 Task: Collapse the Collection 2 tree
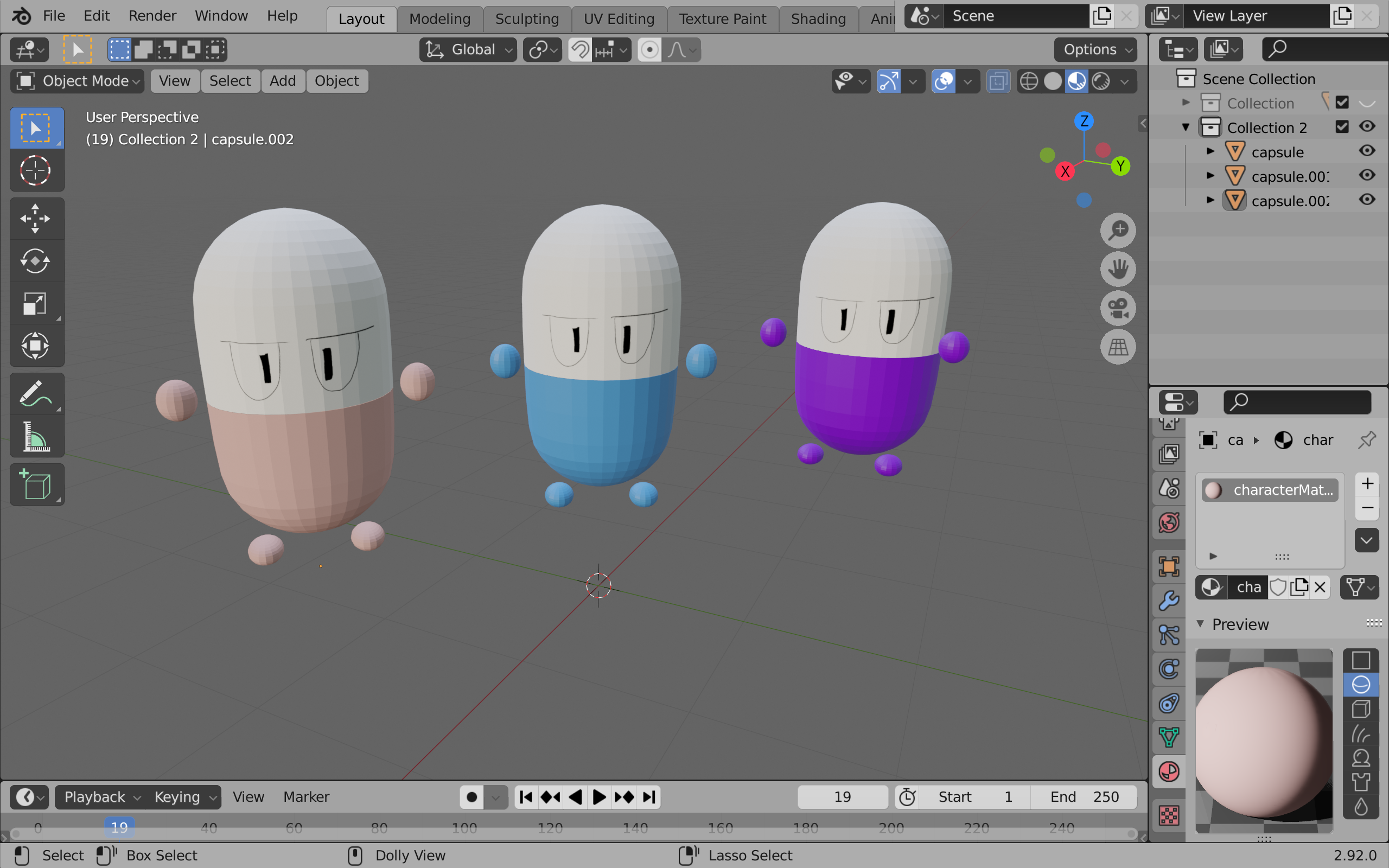click(x=1186, y=127)
